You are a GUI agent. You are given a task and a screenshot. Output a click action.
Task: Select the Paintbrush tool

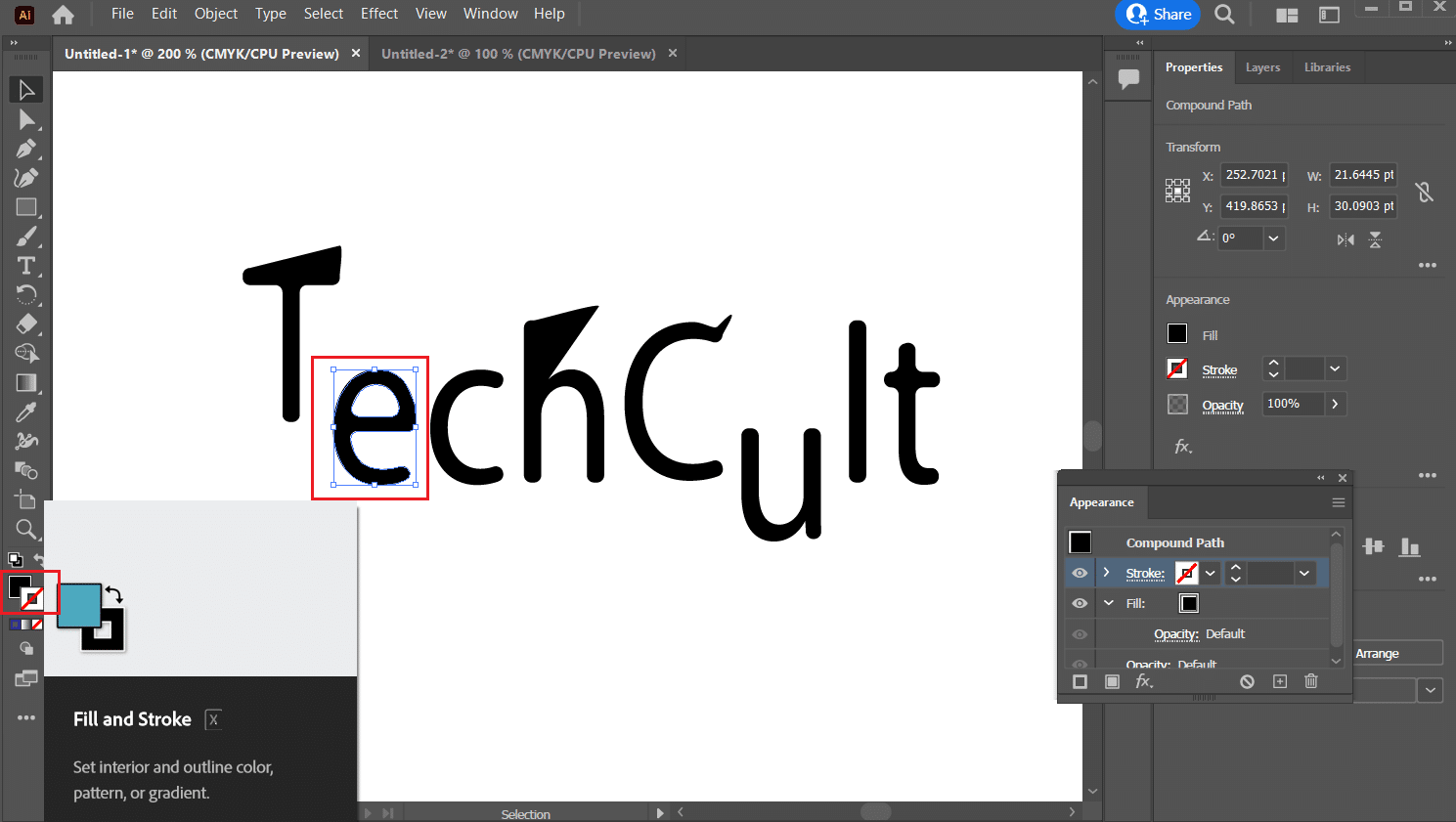(26, 237)
